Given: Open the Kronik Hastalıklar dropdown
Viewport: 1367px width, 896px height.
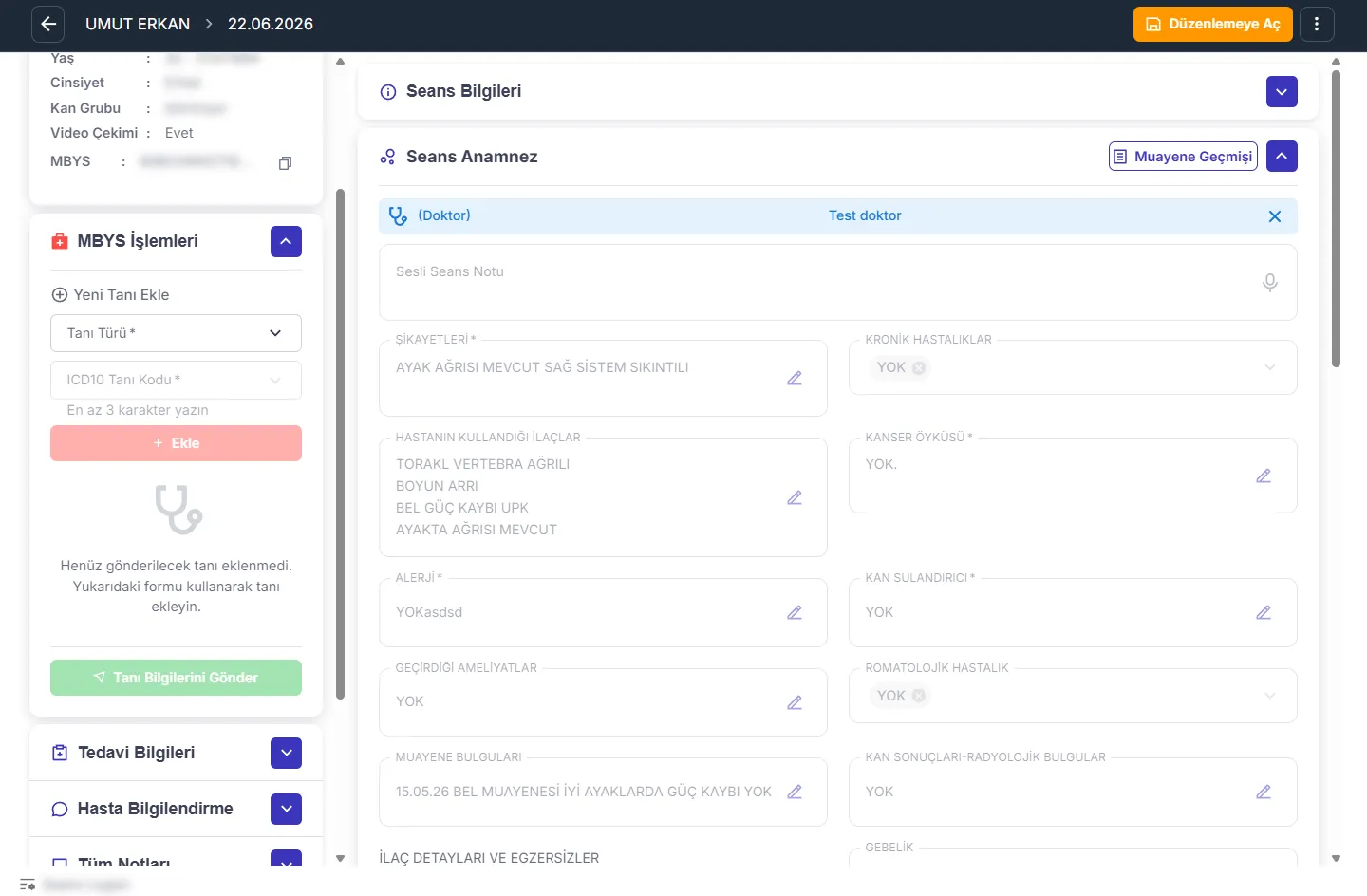Looking at the screenshot, I should 1270,367.
